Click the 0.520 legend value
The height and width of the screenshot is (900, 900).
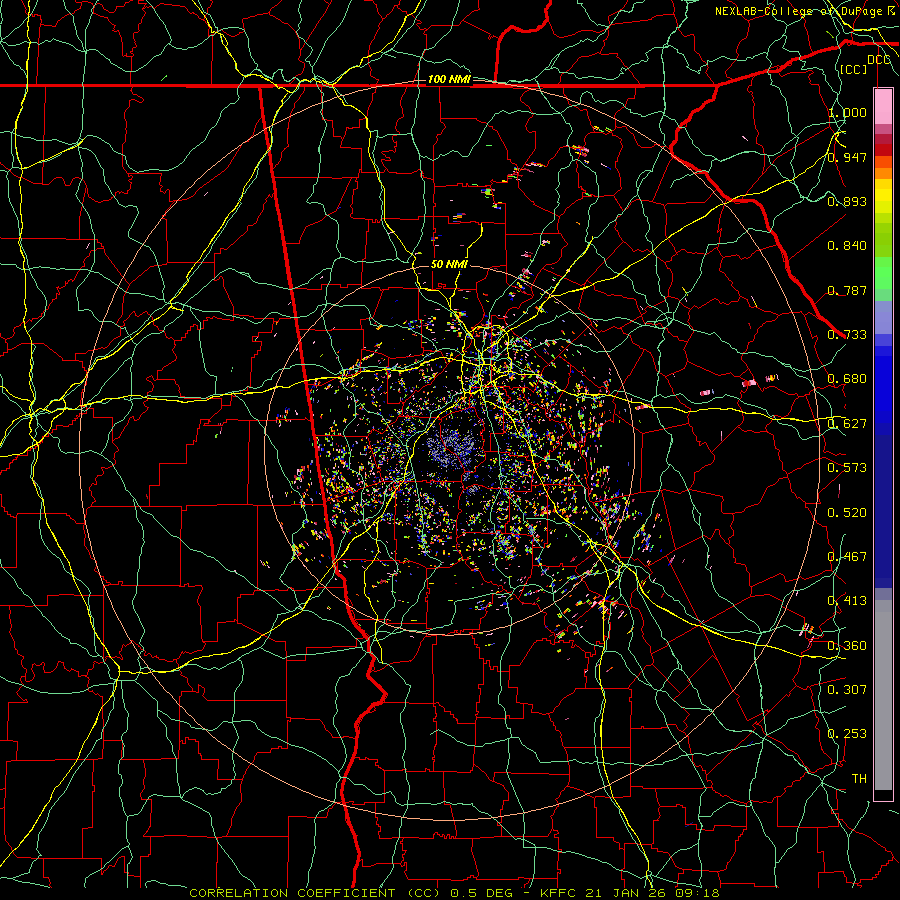tap(847, 513)
